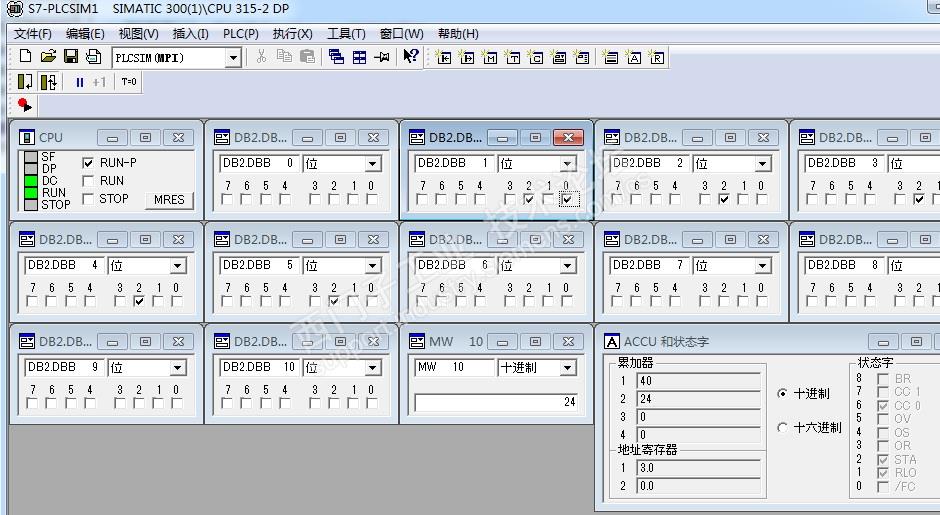Select single scan cycle mode icon
This screenshot has width=940, height=515.
coord(25,82)
